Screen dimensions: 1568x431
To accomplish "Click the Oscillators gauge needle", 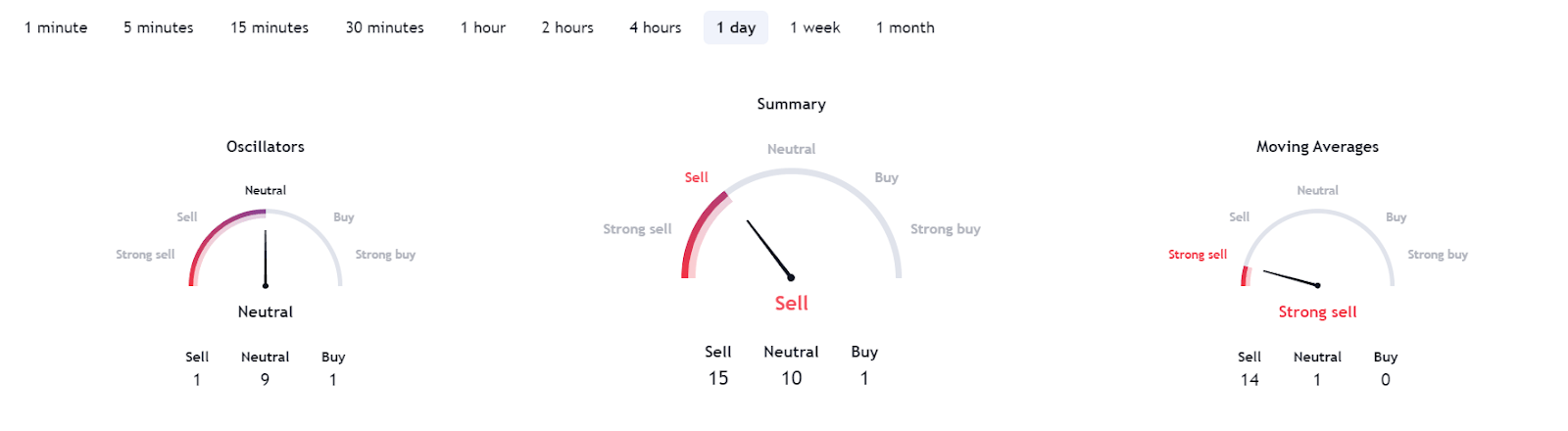I will (x=265, y=259).
